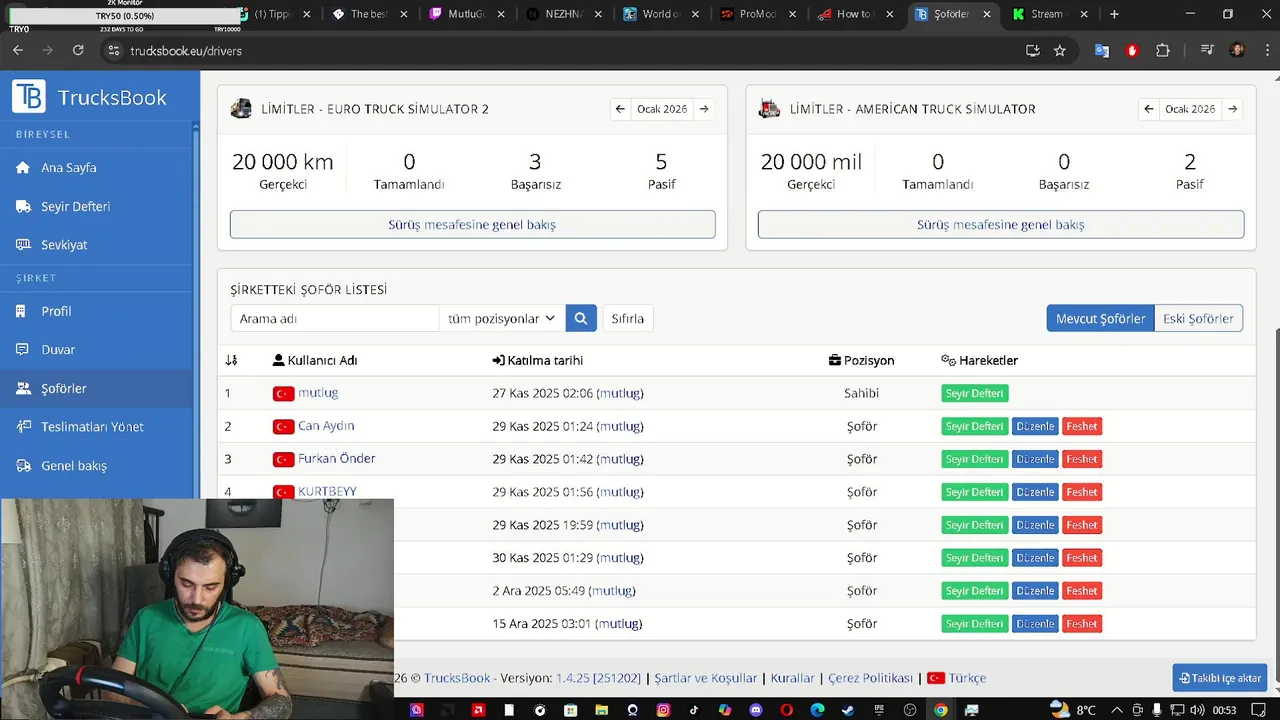Open a new browser tab
Viewport: 1280px width, 720px height.
[x=1114, y=14]
